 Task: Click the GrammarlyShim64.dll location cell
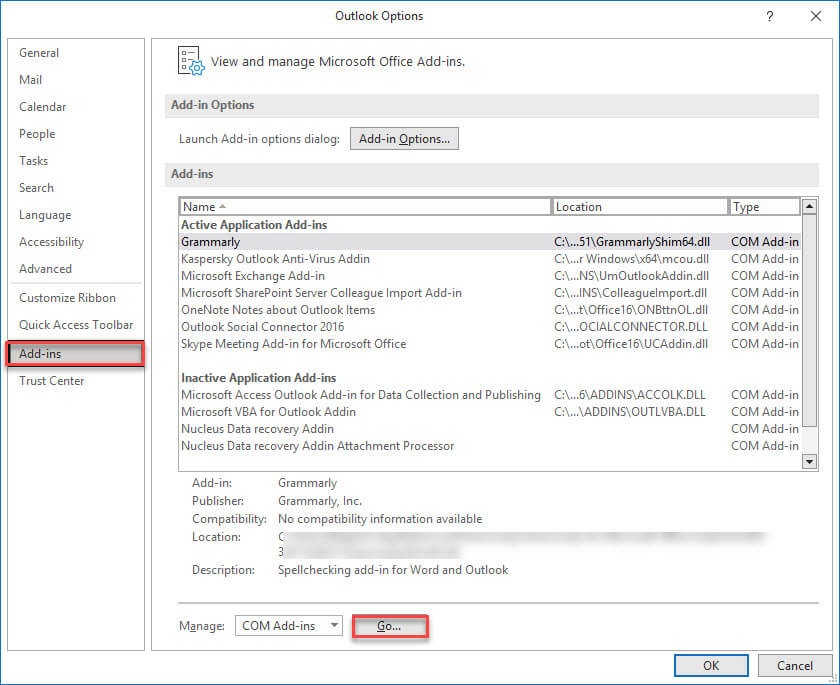click(632, 242)
